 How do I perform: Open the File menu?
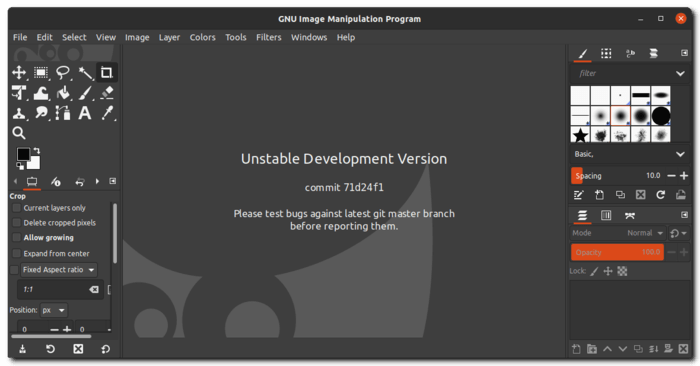point(20,37)
